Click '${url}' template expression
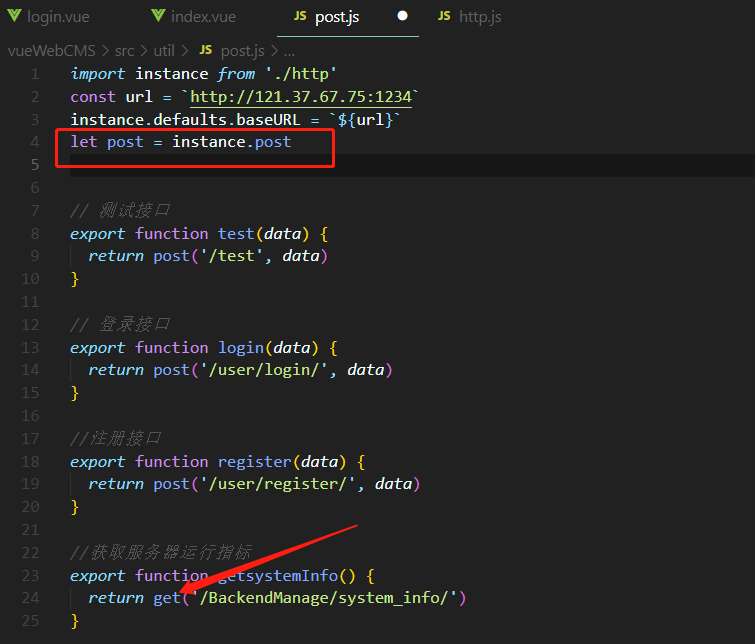 pos(366,119)
